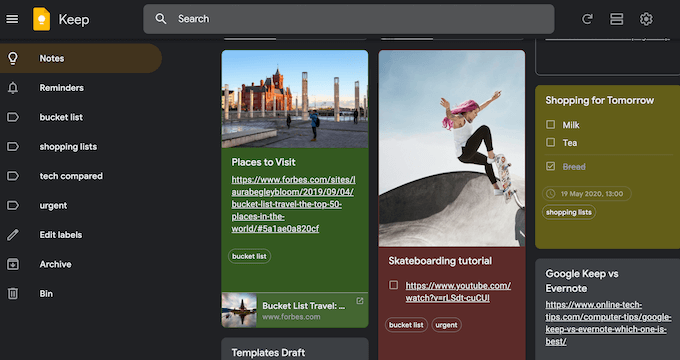
Task: Click the refresh icon
Action: (587, 19)
